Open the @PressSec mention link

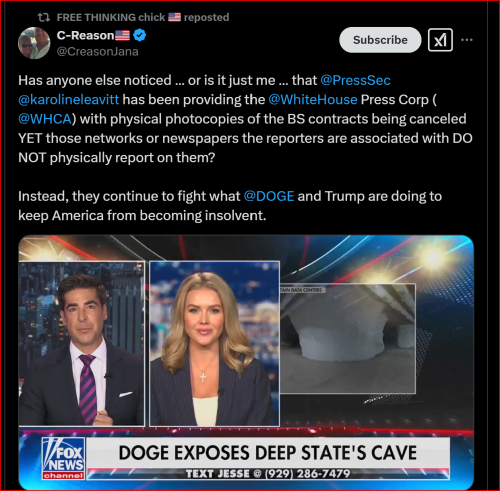[x=355, y=80]
